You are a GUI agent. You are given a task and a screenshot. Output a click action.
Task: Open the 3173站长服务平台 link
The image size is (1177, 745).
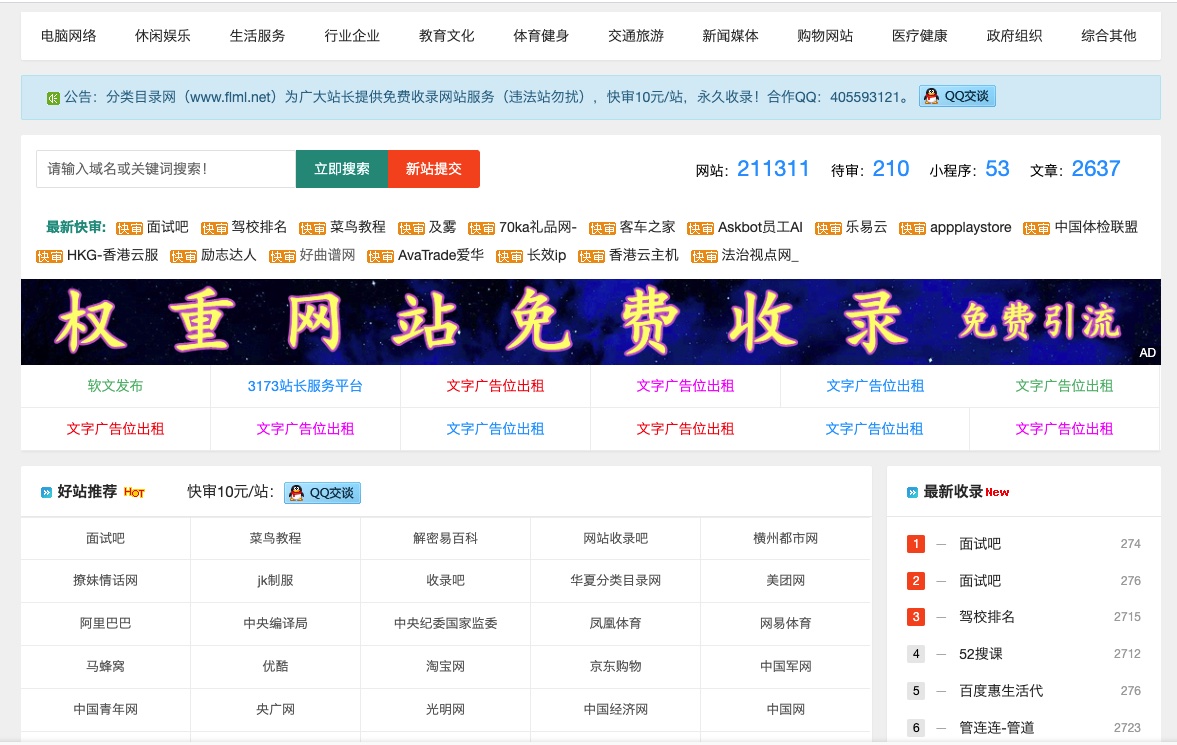point(305,386)
